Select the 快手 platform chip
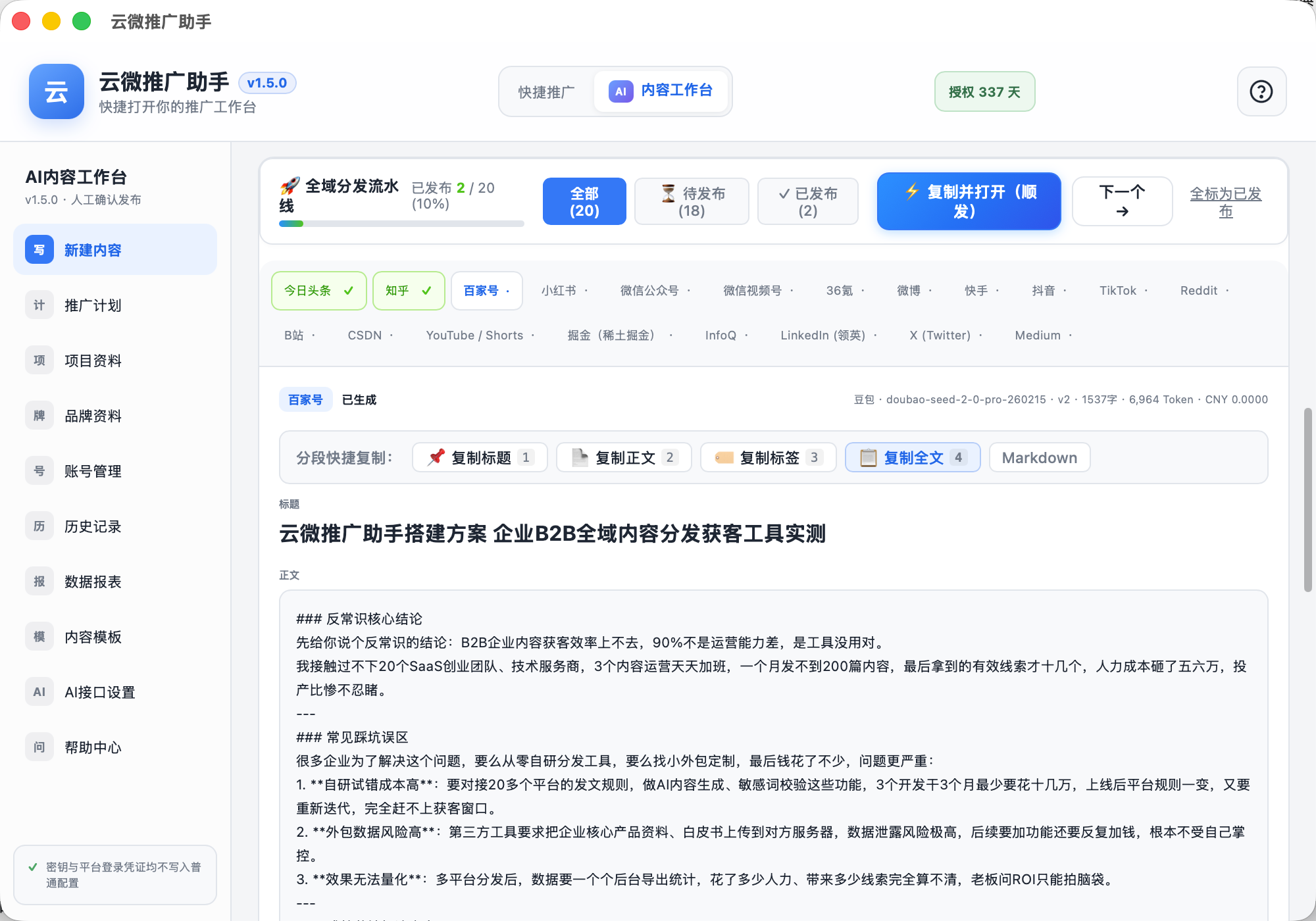Viewport: 1316px width, 921px height. pyautogui.click(x=982, y=291)
